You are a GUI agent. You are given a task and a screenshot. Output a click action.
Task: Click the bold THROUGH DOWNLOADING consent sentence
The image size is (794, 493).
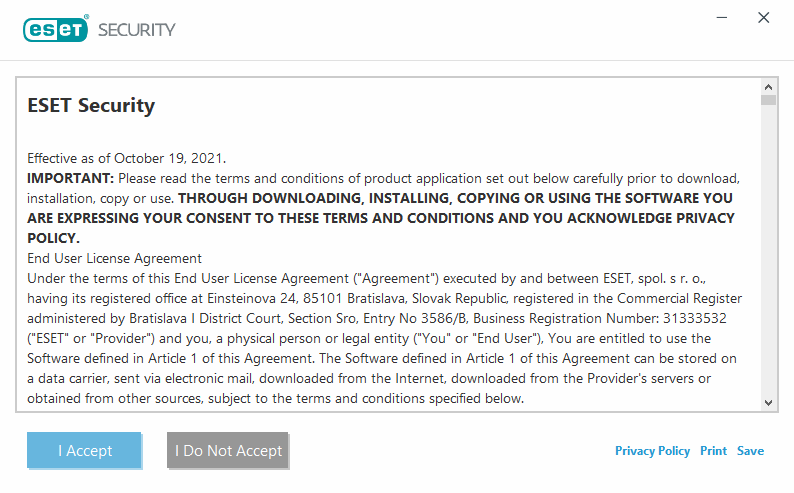(x=455, y=198)
